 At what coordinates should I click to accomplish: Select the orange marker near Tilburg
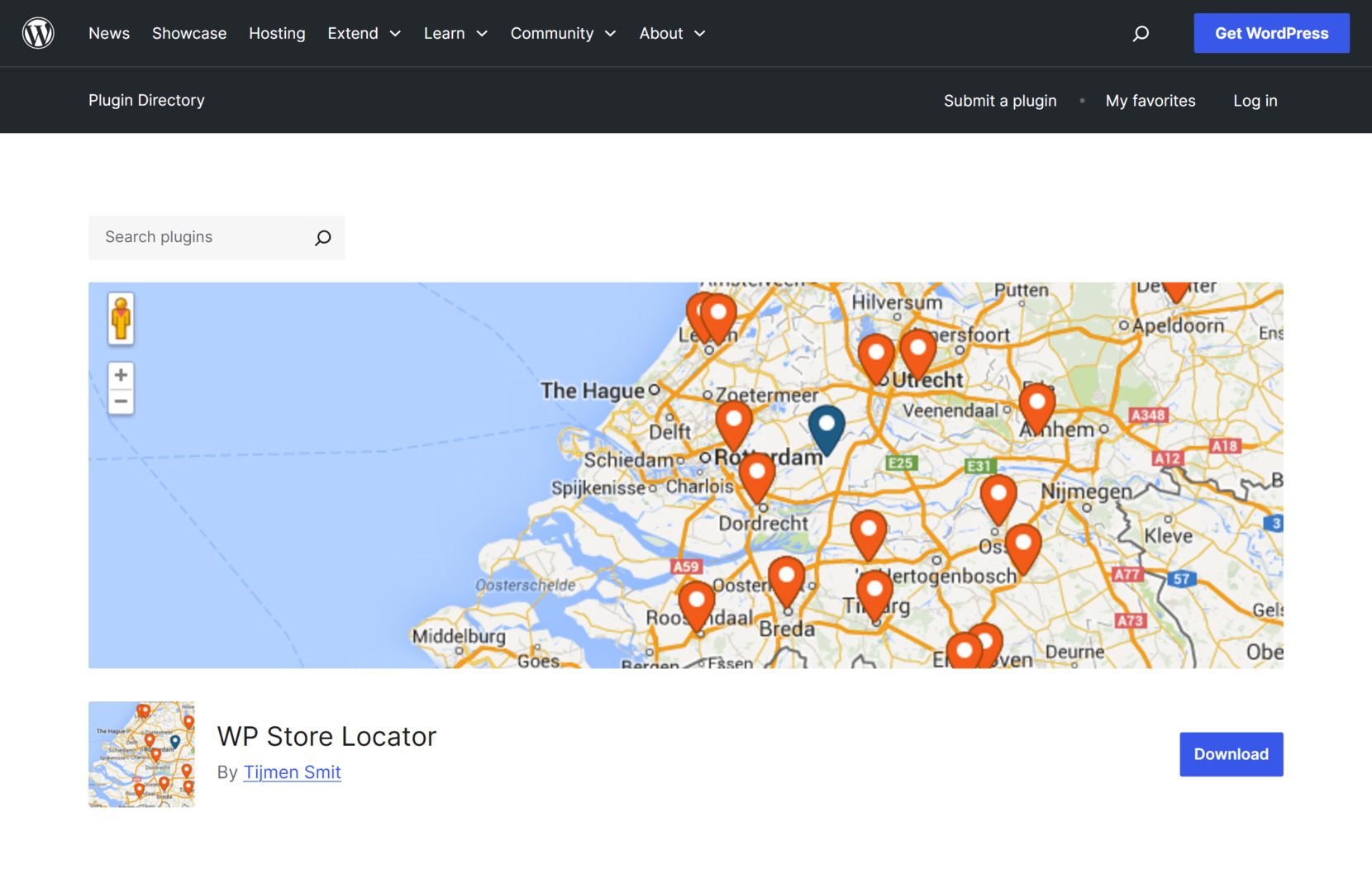click(x=874, y=591)
